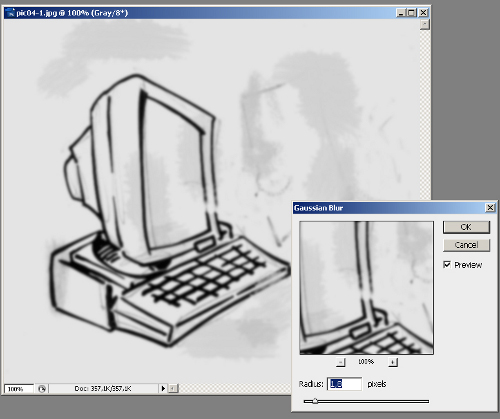This screenshot has width=500, height=419.
Task: Click the Doc size info area in status bar
Action: tap(103, 389)
